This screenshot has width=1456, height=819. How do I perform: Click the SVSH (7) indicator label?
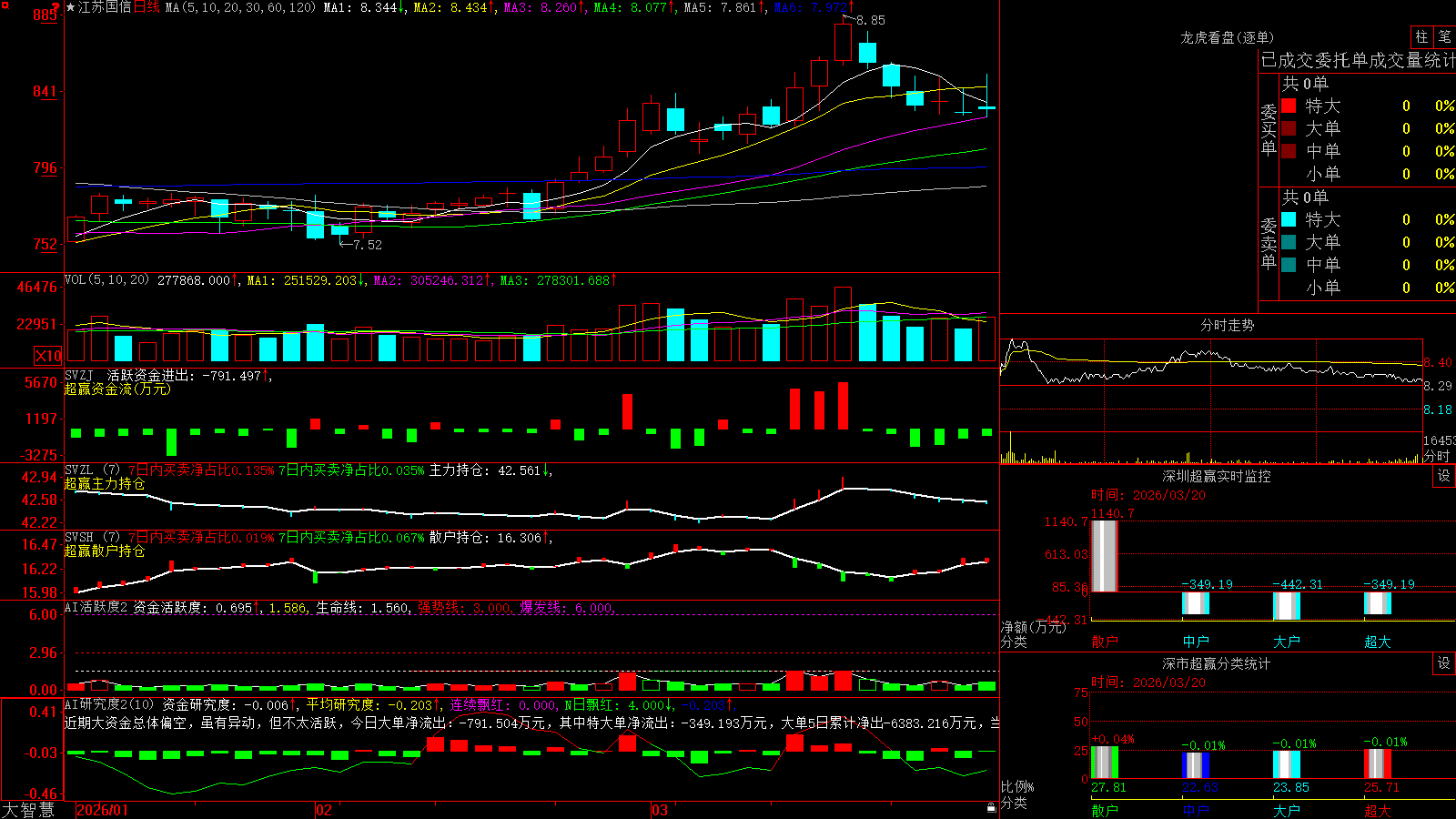click(92, 538)
